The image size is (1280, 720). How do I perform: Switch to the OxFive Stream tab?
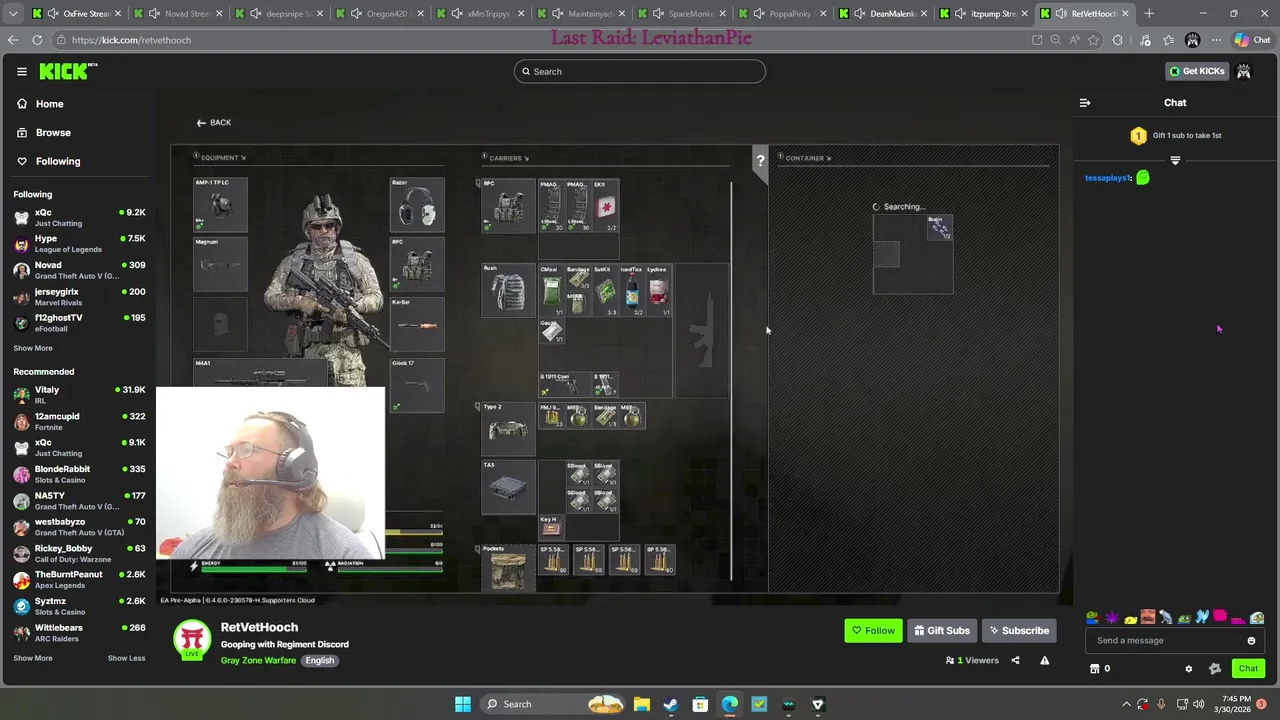[77, 14]
